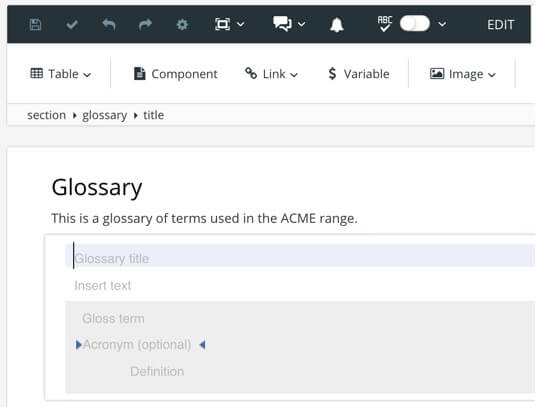Redo the last action
Screen dimensions: 536x408
coord(145,25)
